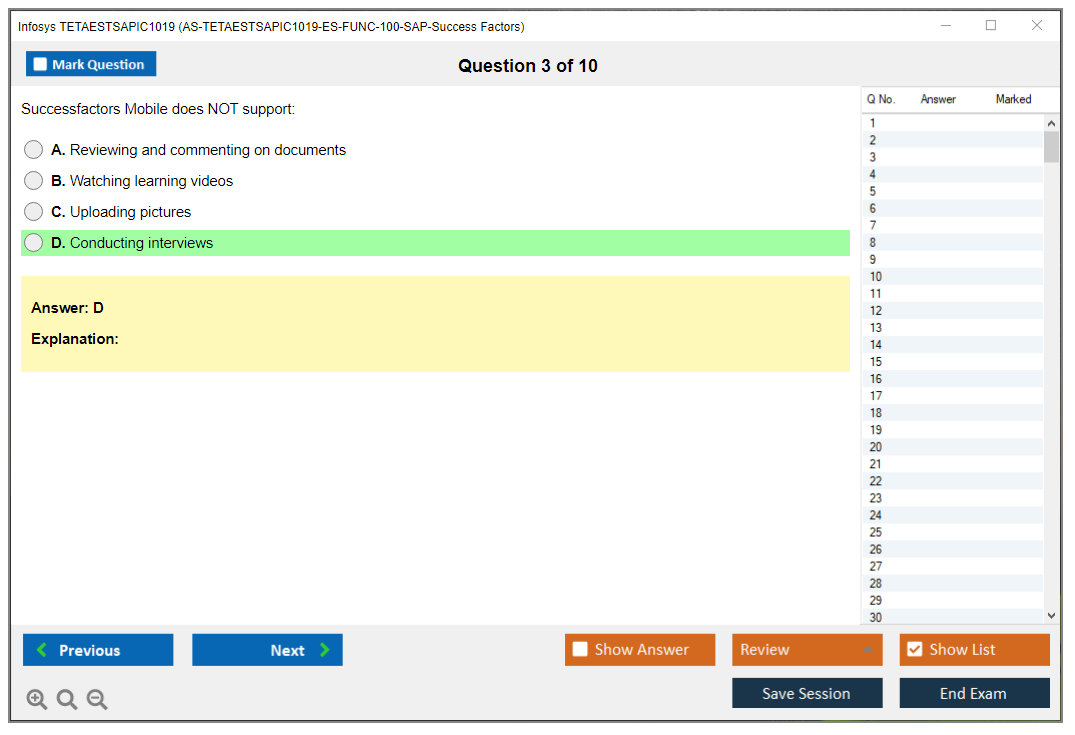This screenshot has height=735, width=1075.
Task: Go to the Previous question
Action: (x=98, y=650)
